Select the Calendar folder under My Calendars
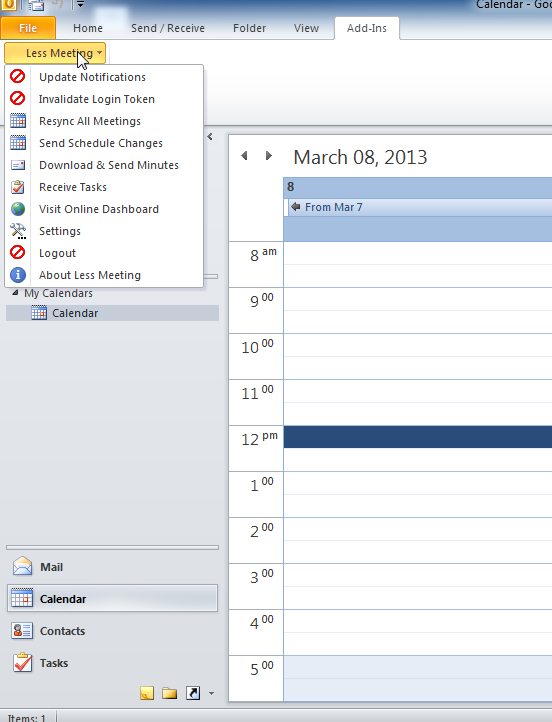 (112, 313)
